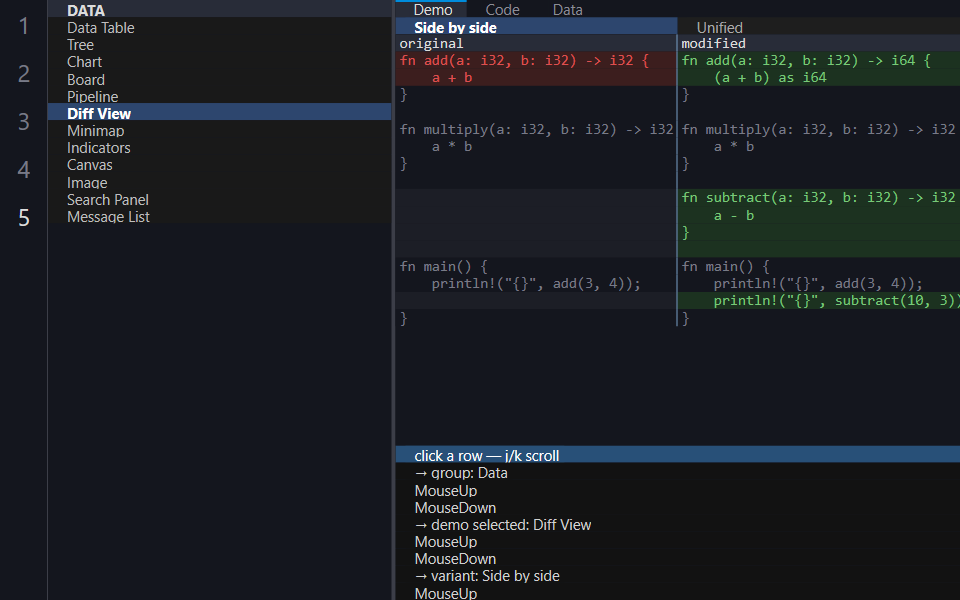Select the Diff View list entry
The height and width of the screenshot is (600, 960).
(x=219, y=113)
